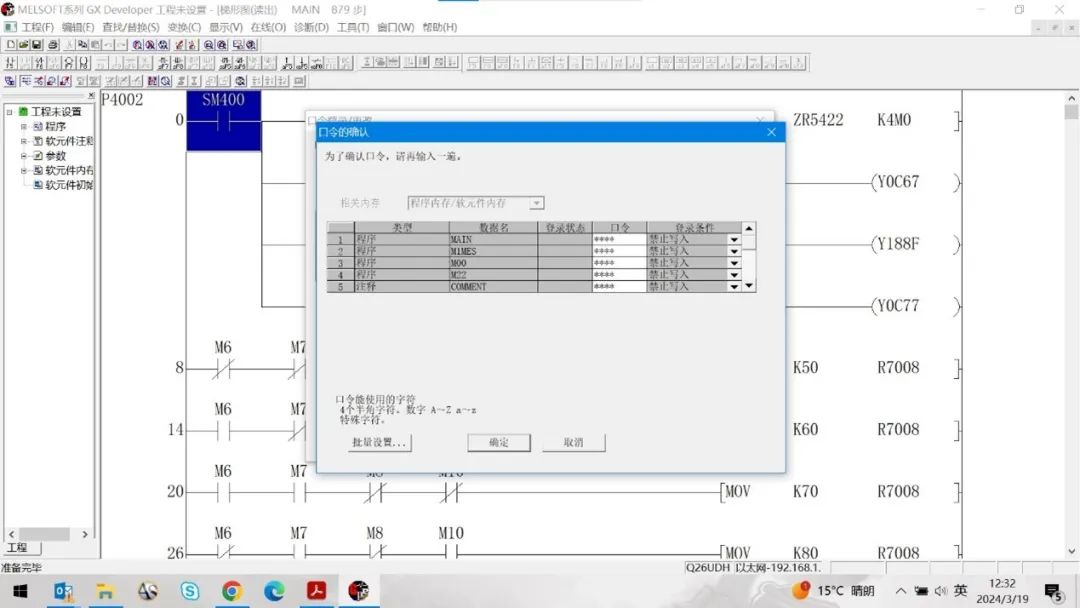Image resolution: width=1080 pixels, height=608 pixels.
Task: Click the Print icon in toolbar
Action: pyautogui.click(x=52, y=45)
